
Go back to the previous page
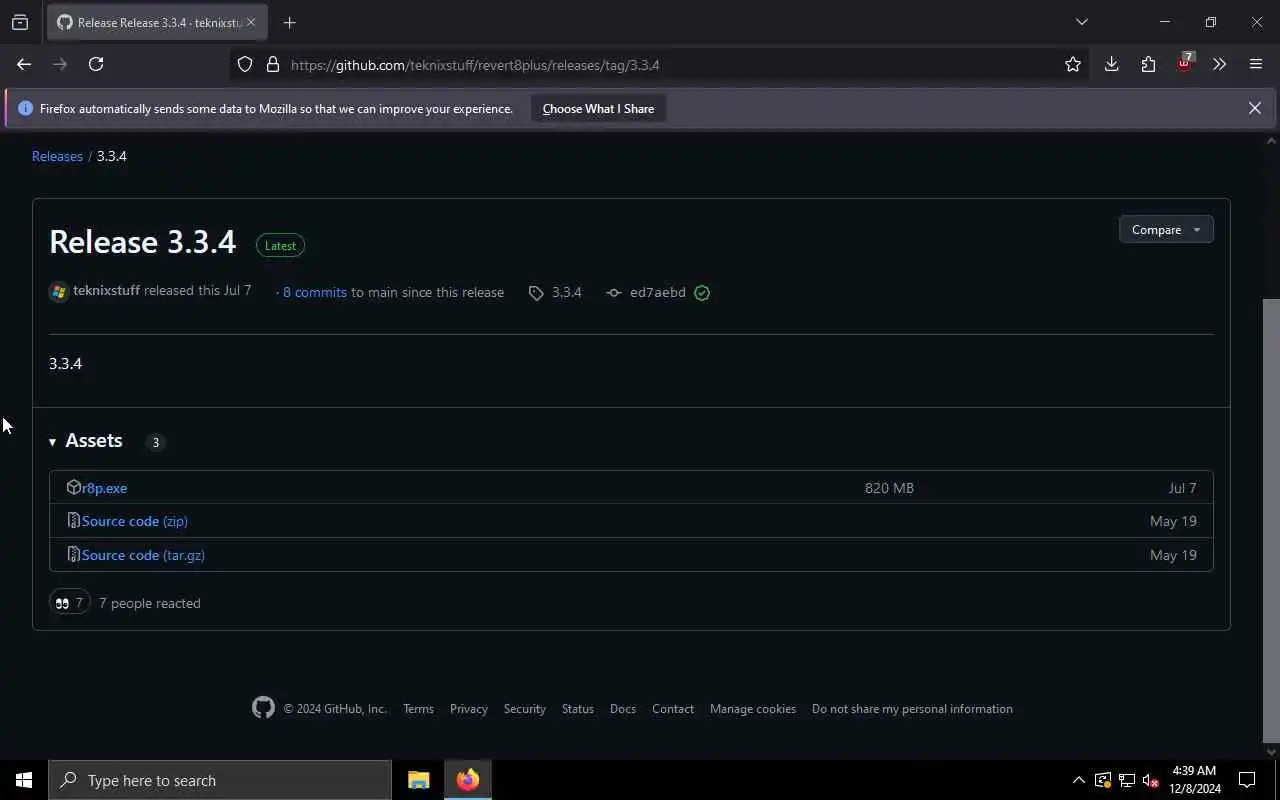(24, 64)
